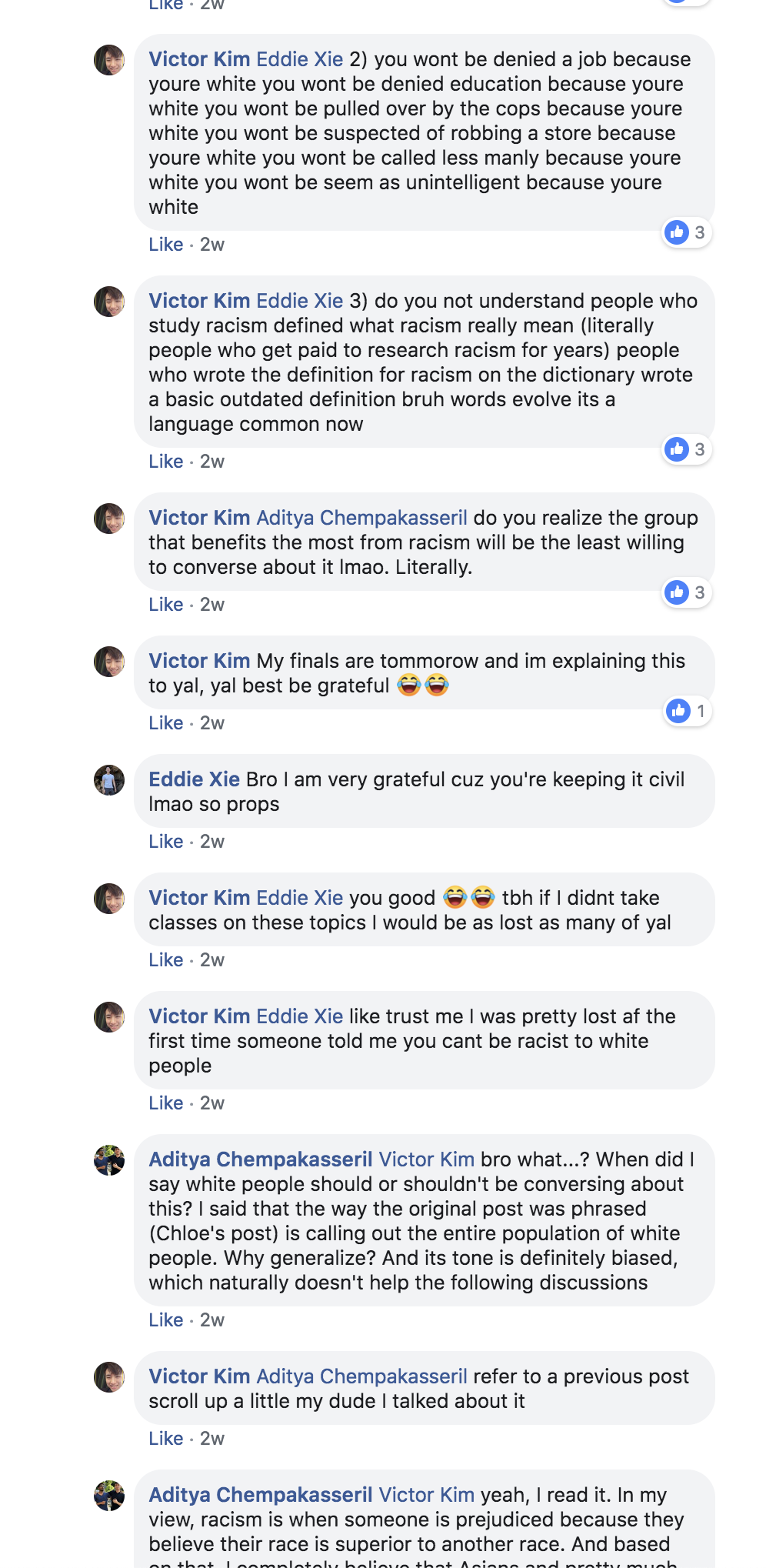The image size is (766, 1568).
Task: Like the "refer to a previous post" comment
Action: 166,1439
